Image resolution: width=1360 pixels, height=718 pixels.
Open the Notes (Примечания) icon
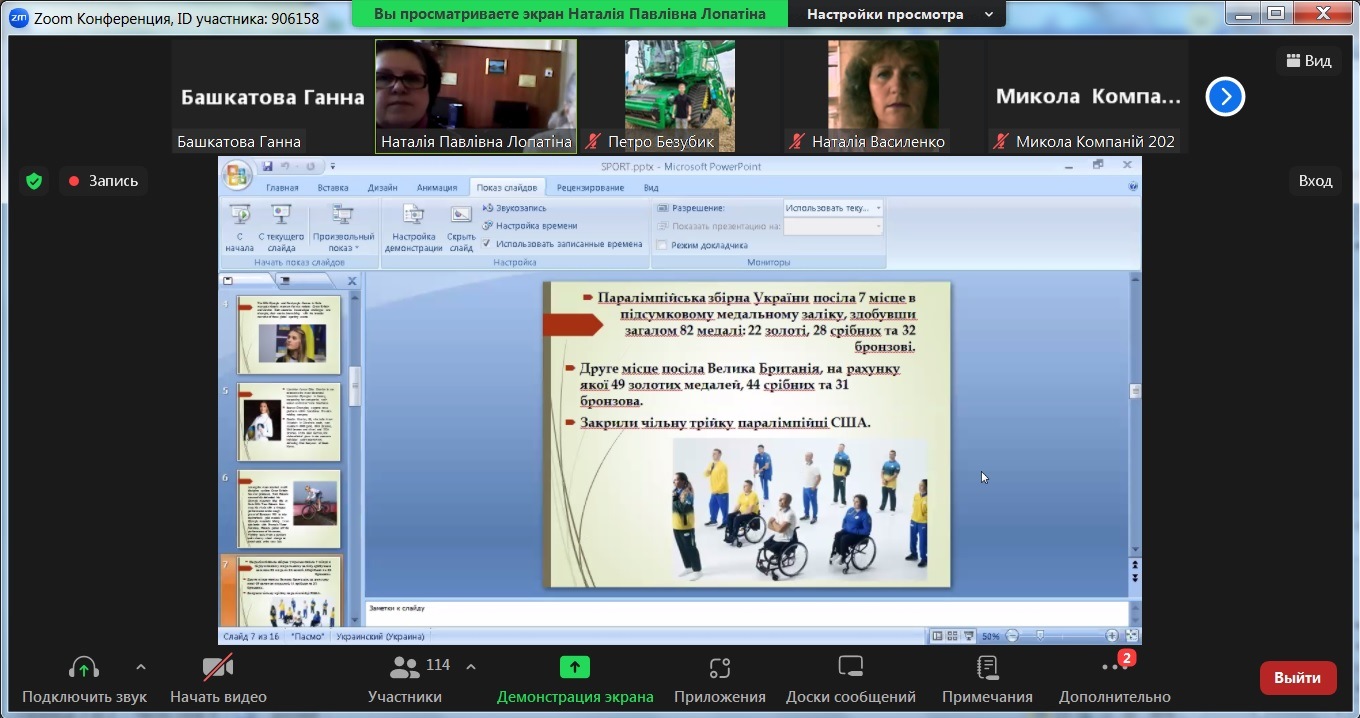click(x=986, y=668)
